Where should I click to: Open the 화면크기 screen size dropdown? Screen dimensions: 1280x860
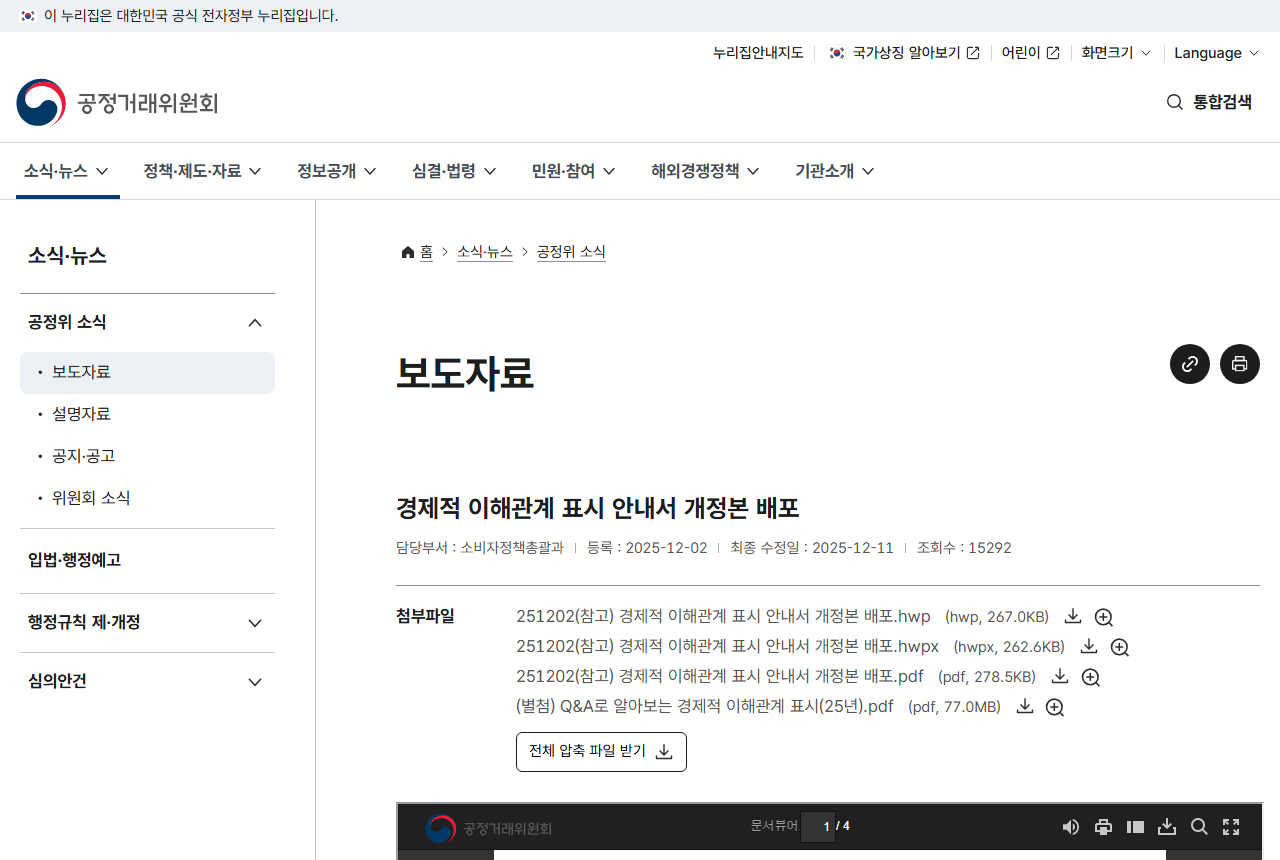point(1116,53)
